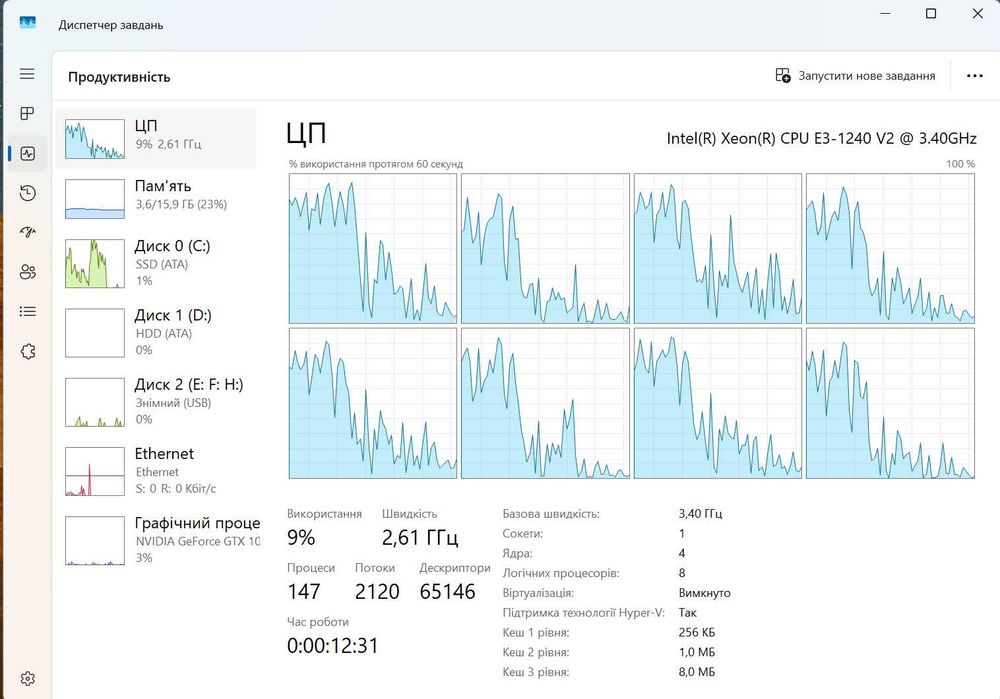Click the 'Вимкнуто' virtualization value
This screenshot has height=699, width=1000.
click(705, 593)
